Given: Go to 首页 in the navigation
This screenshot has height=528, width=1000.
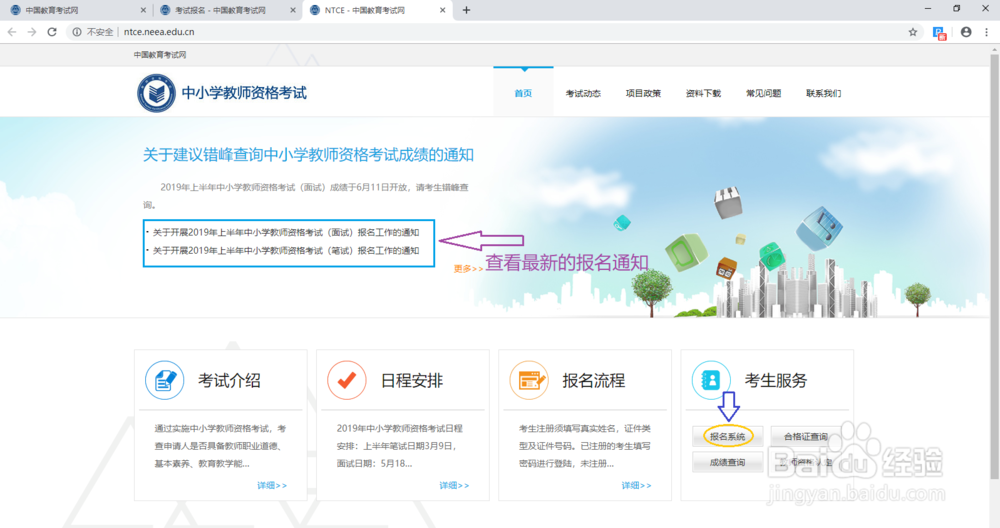Looking at the screenshot, I should [524, 93].
